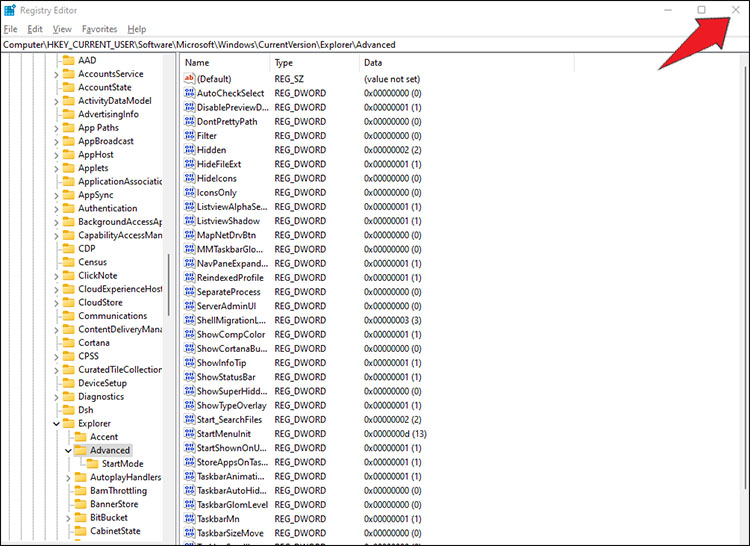750x546 pixels.
Task: Click the Registry Editor app icon in title bar
Action: [x=10, y=10]
